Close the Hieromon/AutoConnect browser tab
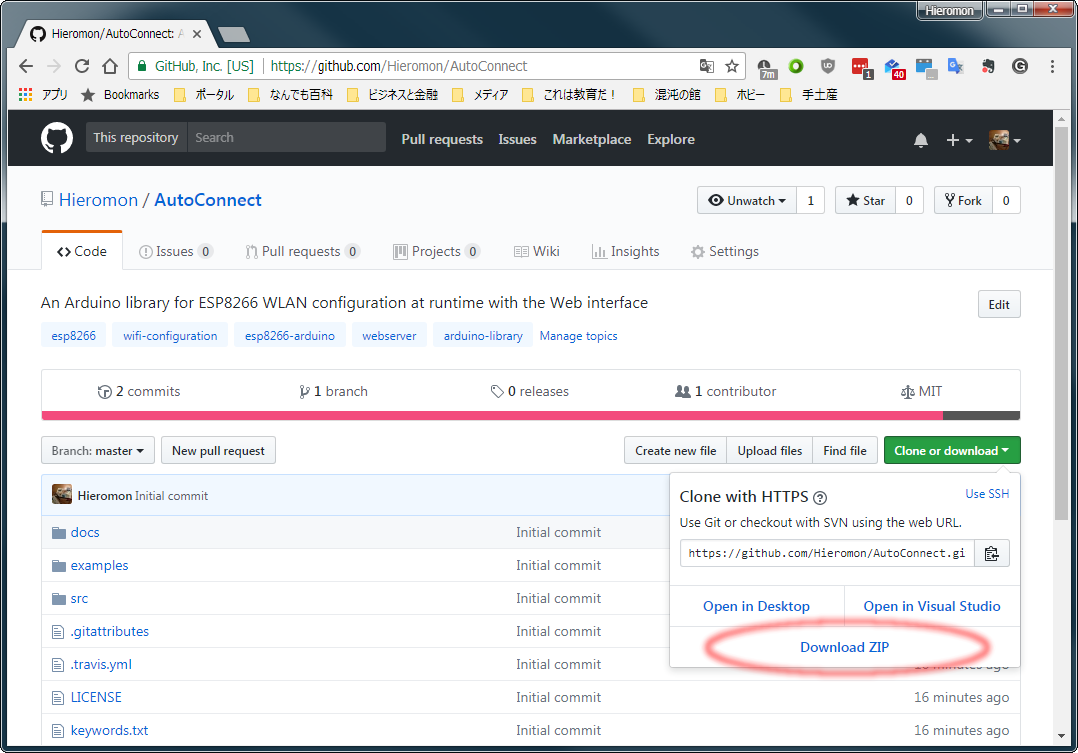Screen dimensions: 1078x753 197,34
